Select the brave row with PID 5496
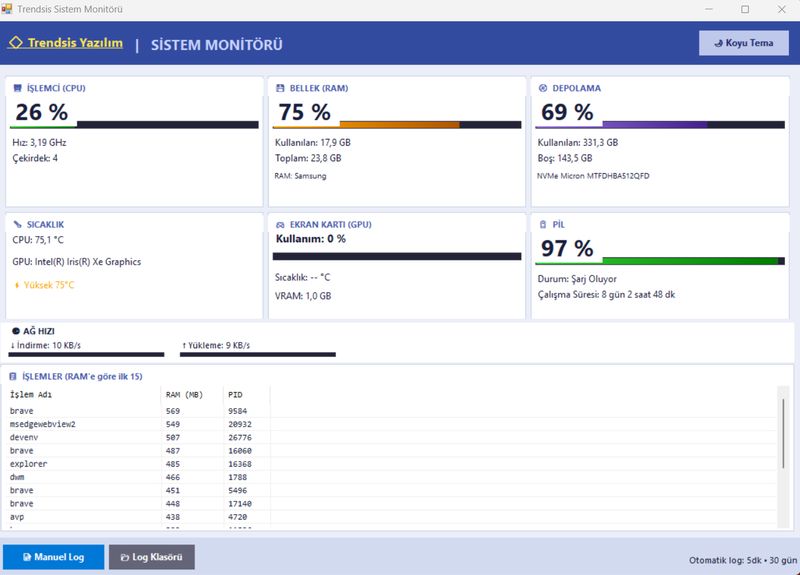The height and width of the screenshot is (575, 800). click(393, 490)
